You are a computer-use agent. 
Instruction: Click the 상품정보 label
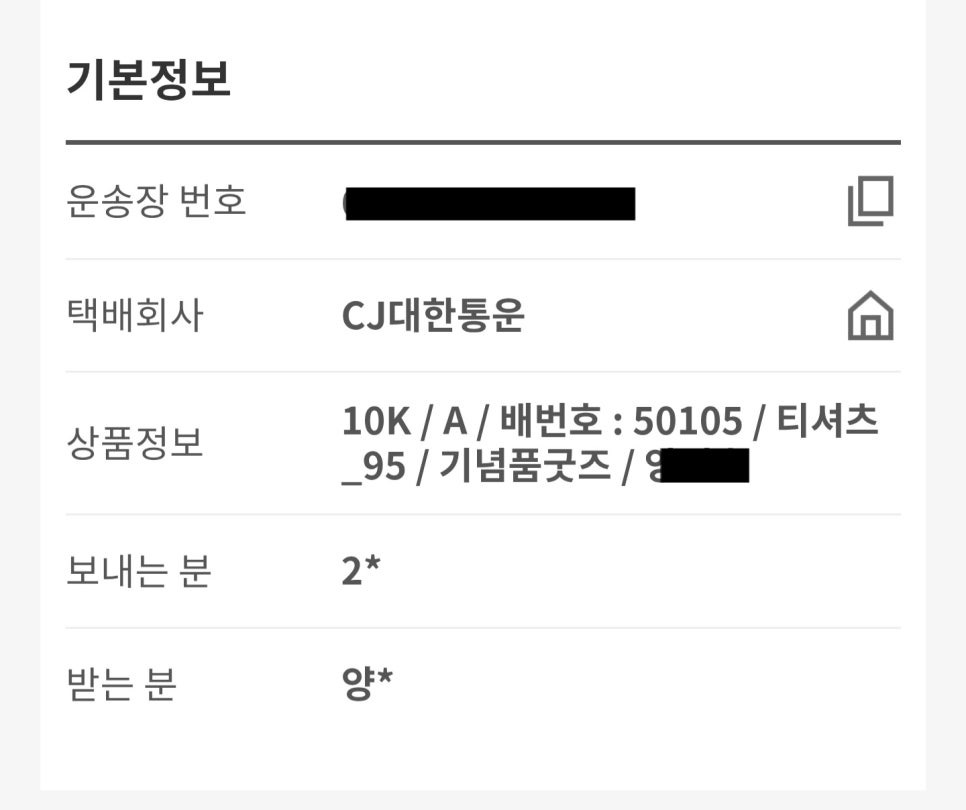[x=134, y=443]
